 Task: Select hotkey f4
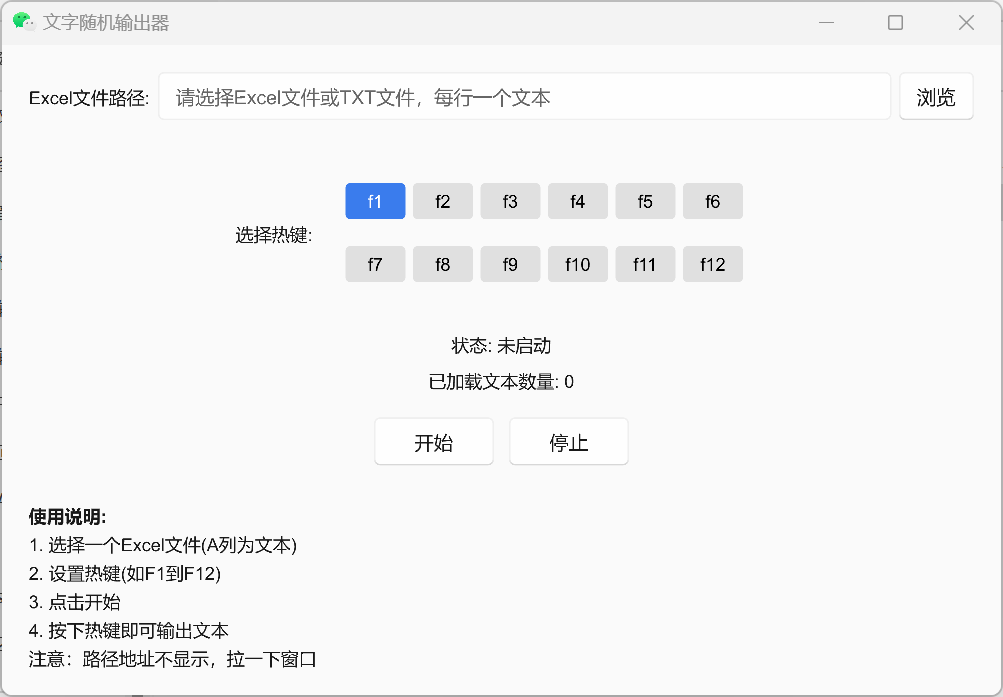coord(577,201)
